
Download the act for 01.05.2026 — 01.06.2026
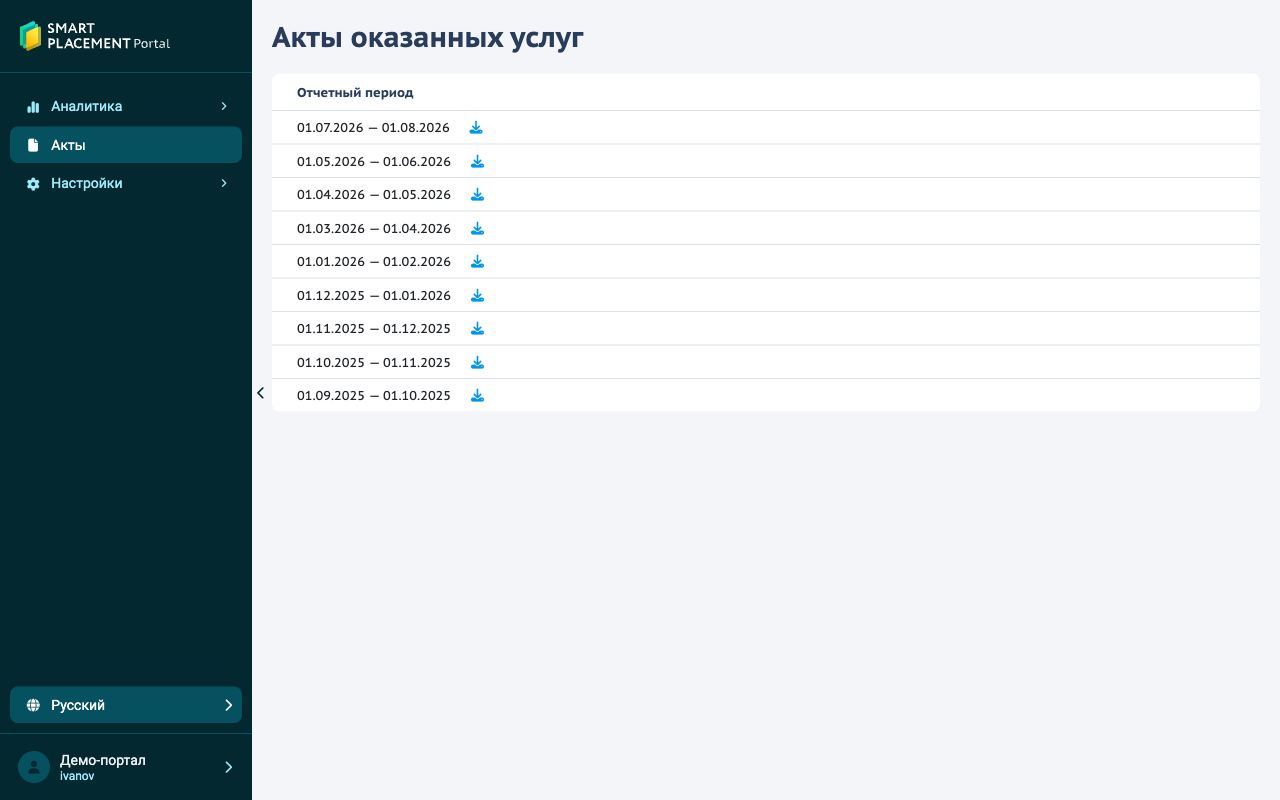(477, 161)
